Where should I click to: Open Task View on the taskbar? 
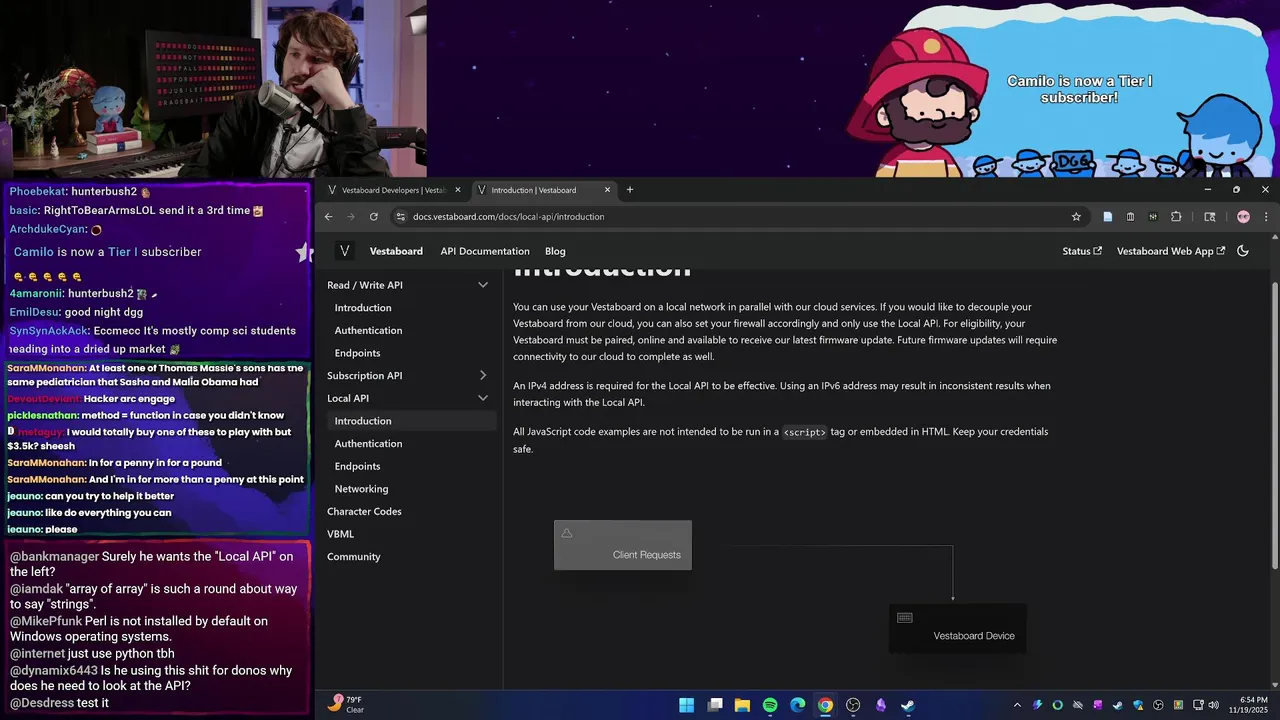[715, 705]
